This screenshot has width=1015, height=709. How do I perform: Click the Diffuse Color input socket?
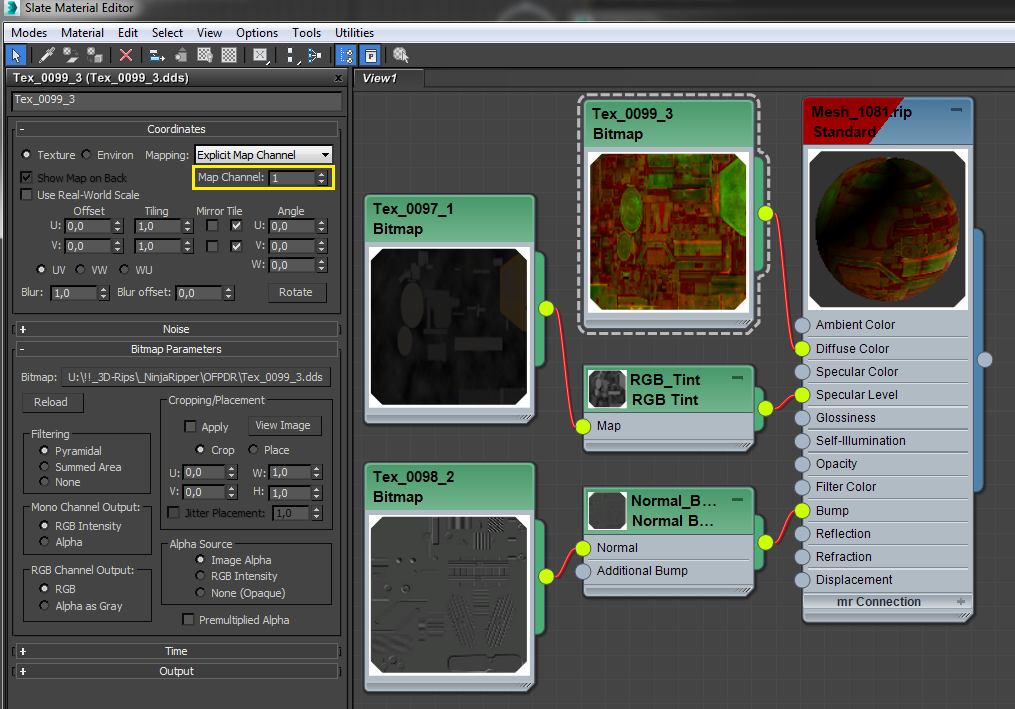(x=802, y=348)
